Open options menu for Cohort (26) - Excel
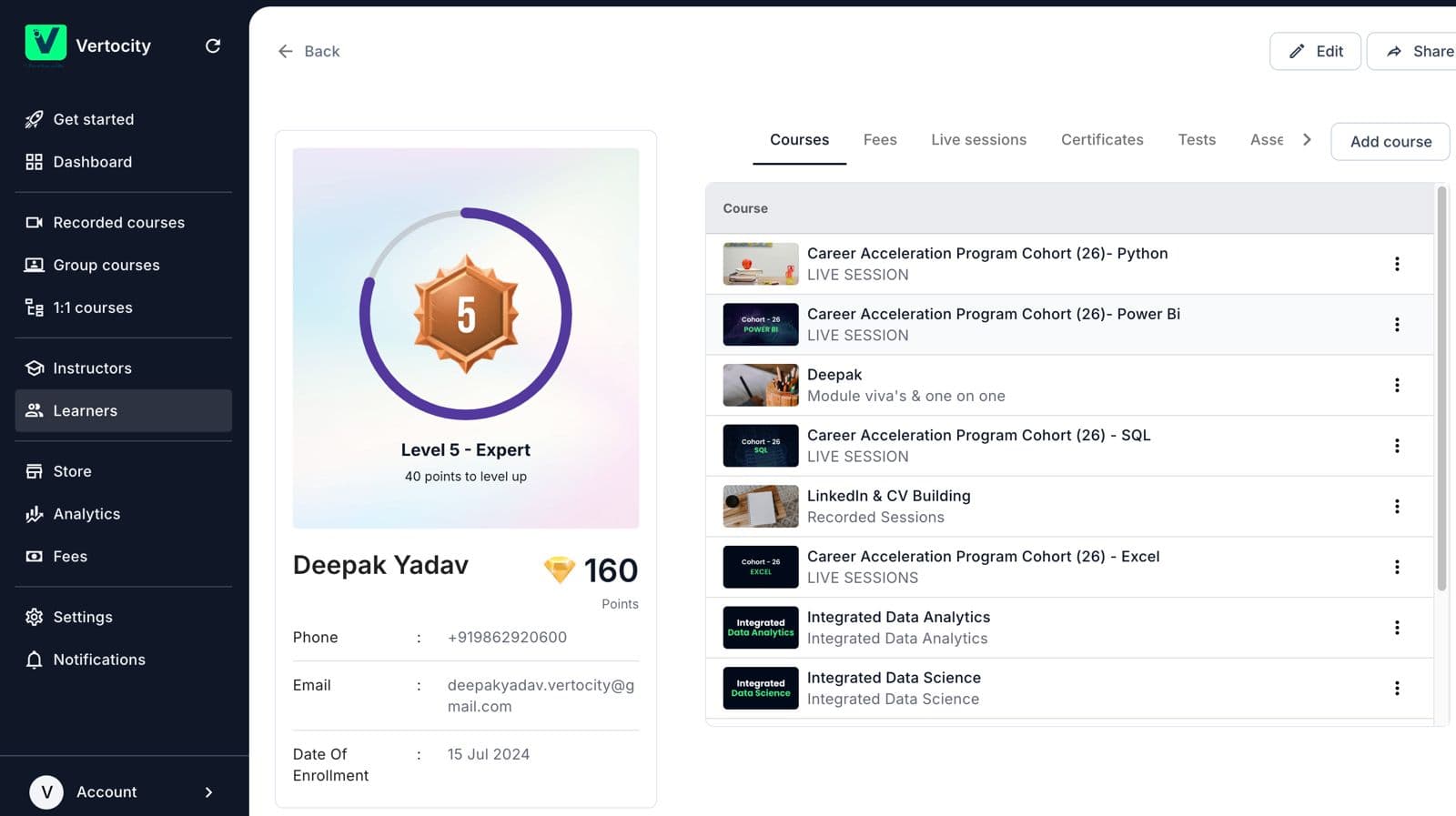 (1397, 567)
